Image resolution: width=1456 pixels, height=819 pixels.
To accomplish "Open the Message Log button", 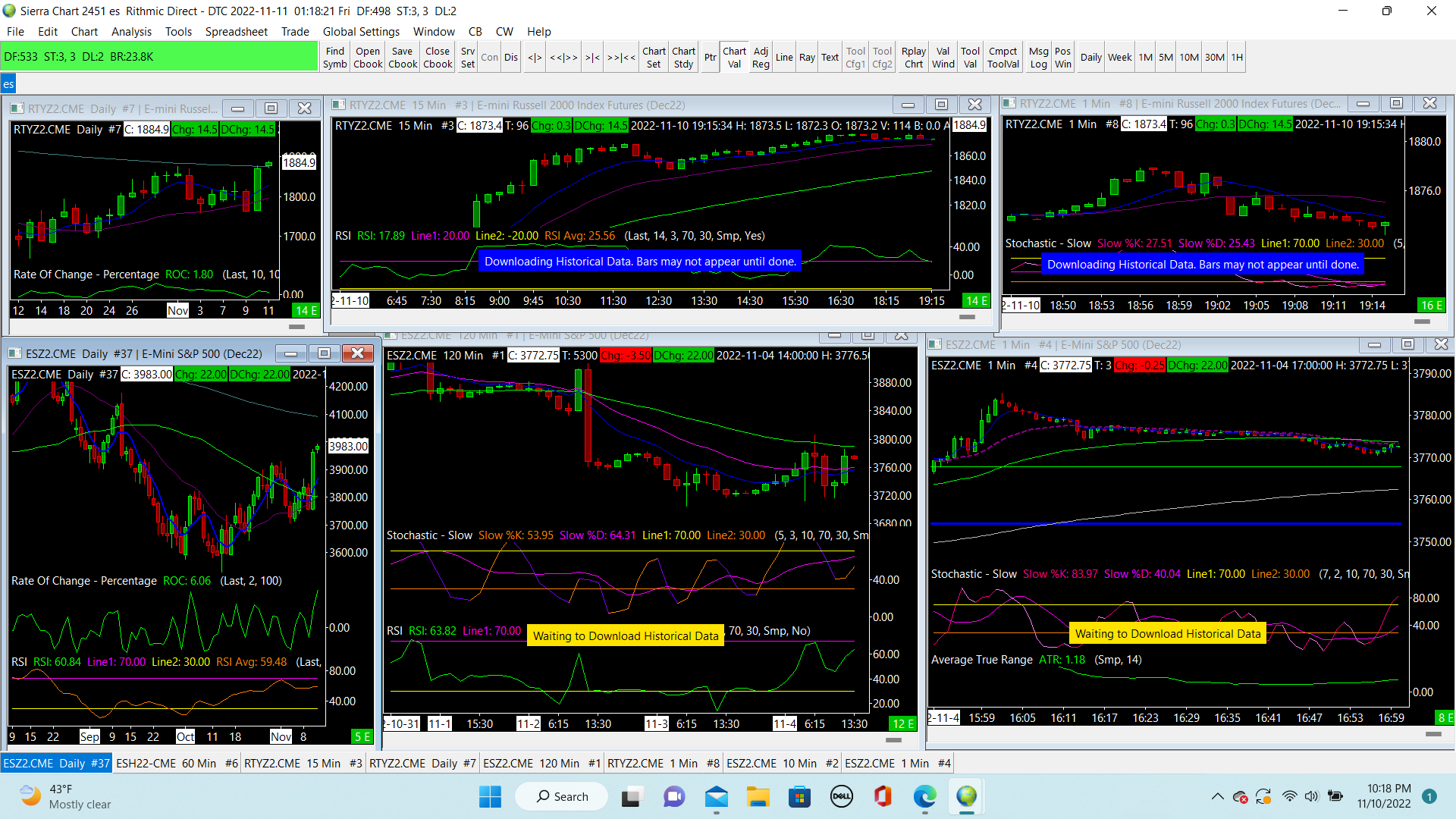I will pyautogui.click(x=1038, y=57).
